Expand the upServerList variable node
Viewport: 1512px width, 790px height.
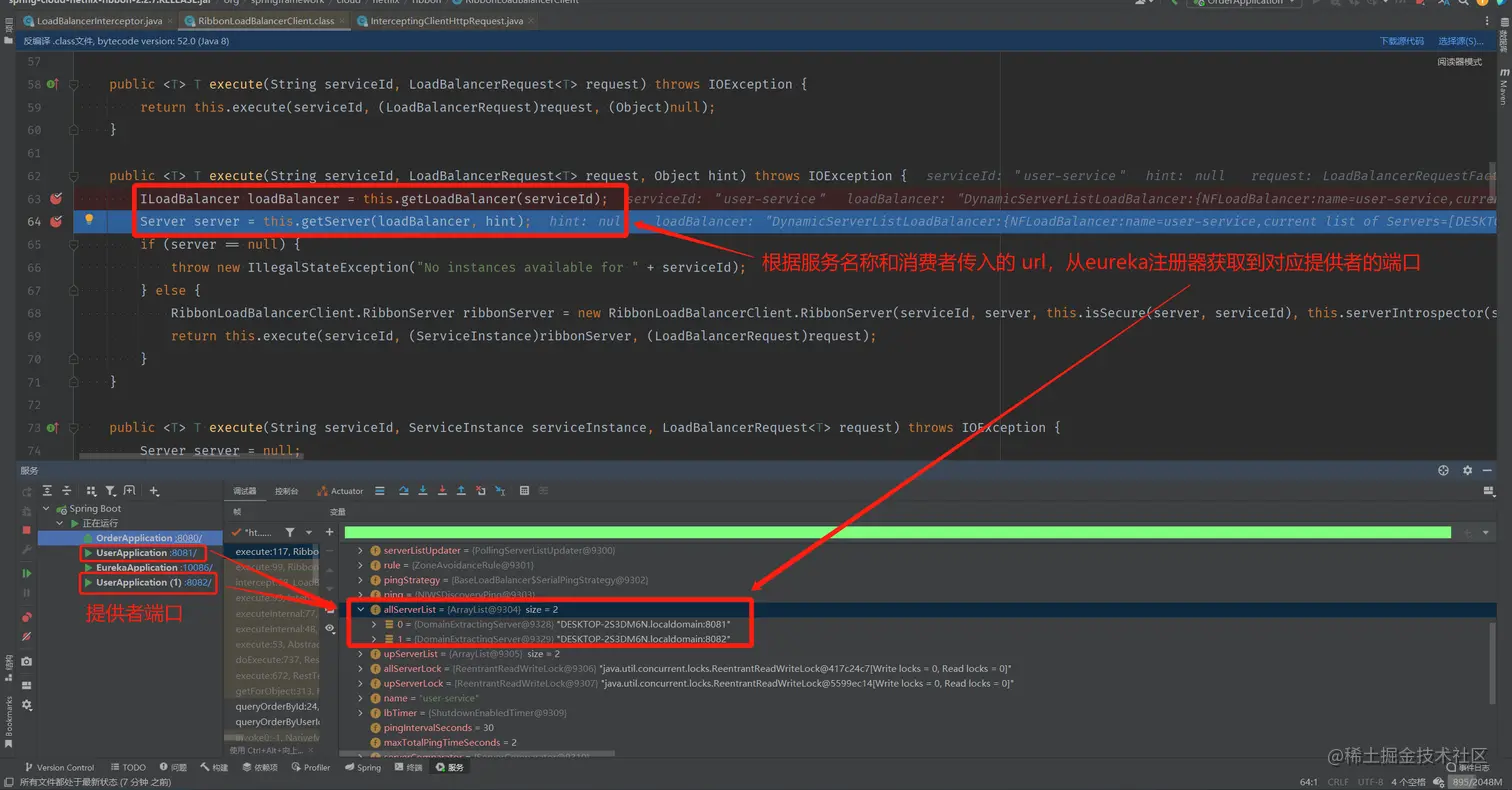click(x=361, y=653)
